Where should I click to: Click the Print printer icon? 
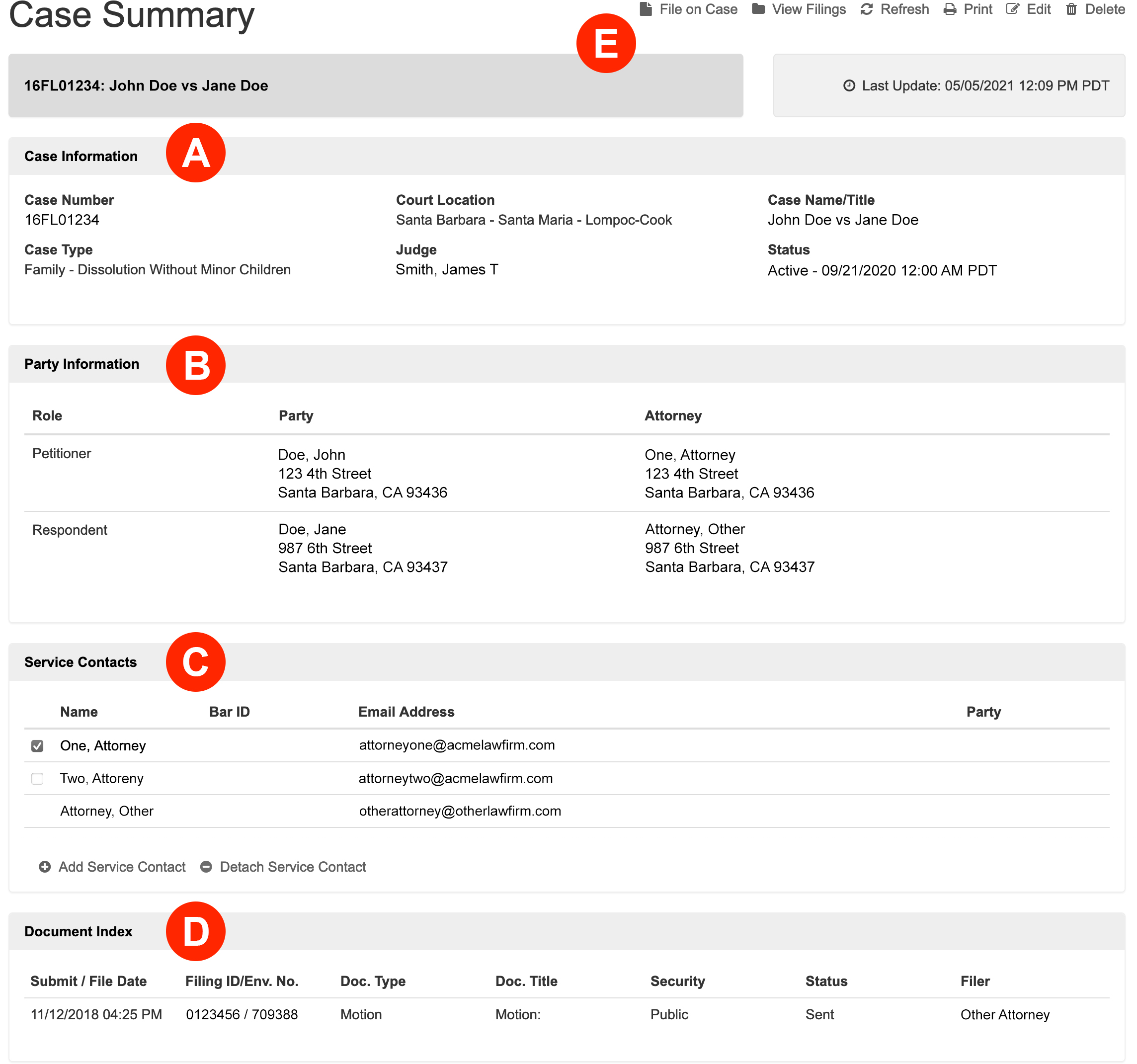[950, 9]
